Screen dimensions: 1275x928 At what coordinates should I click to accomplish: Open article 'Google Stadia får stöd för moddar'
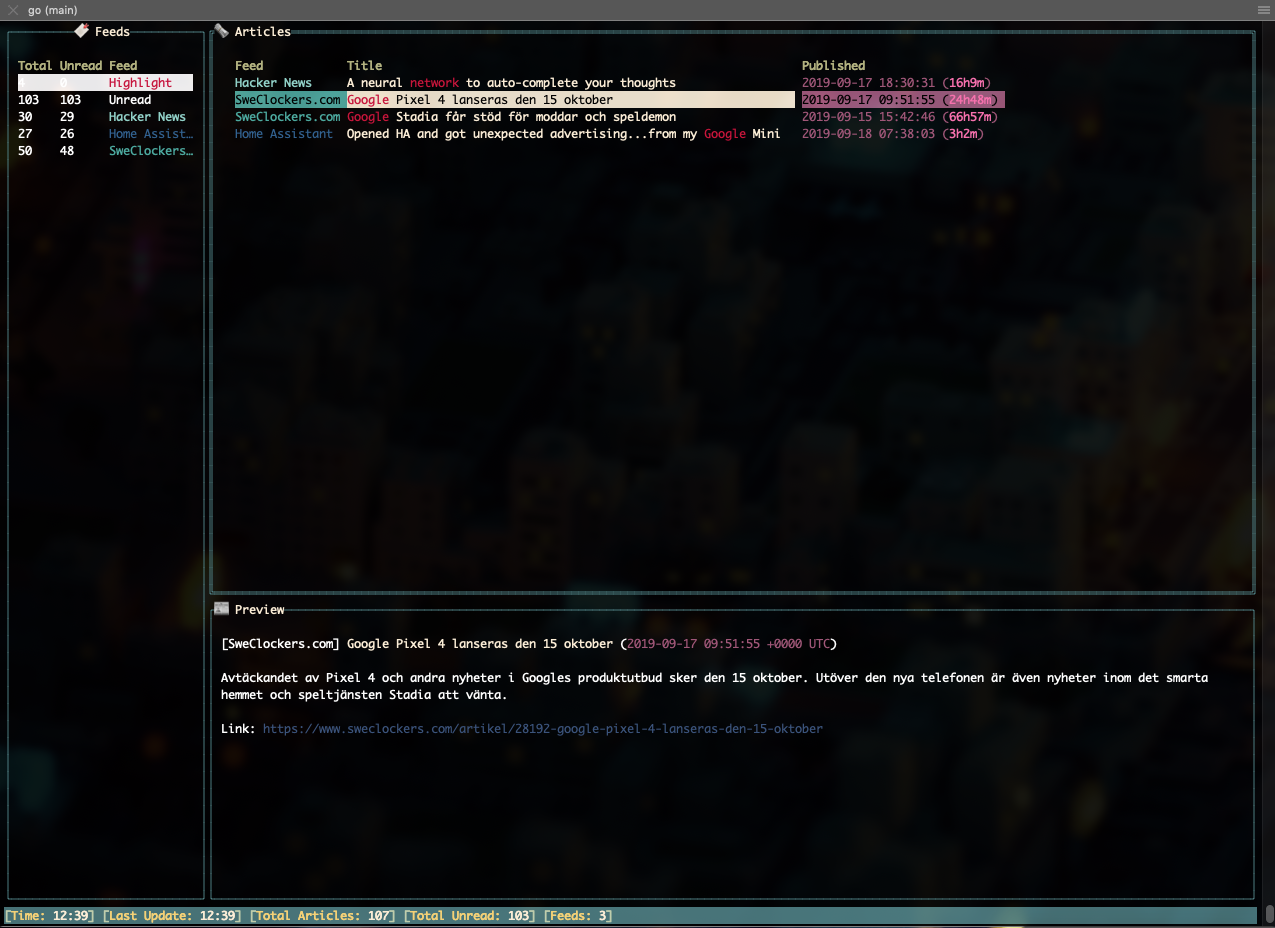[511, 117]
